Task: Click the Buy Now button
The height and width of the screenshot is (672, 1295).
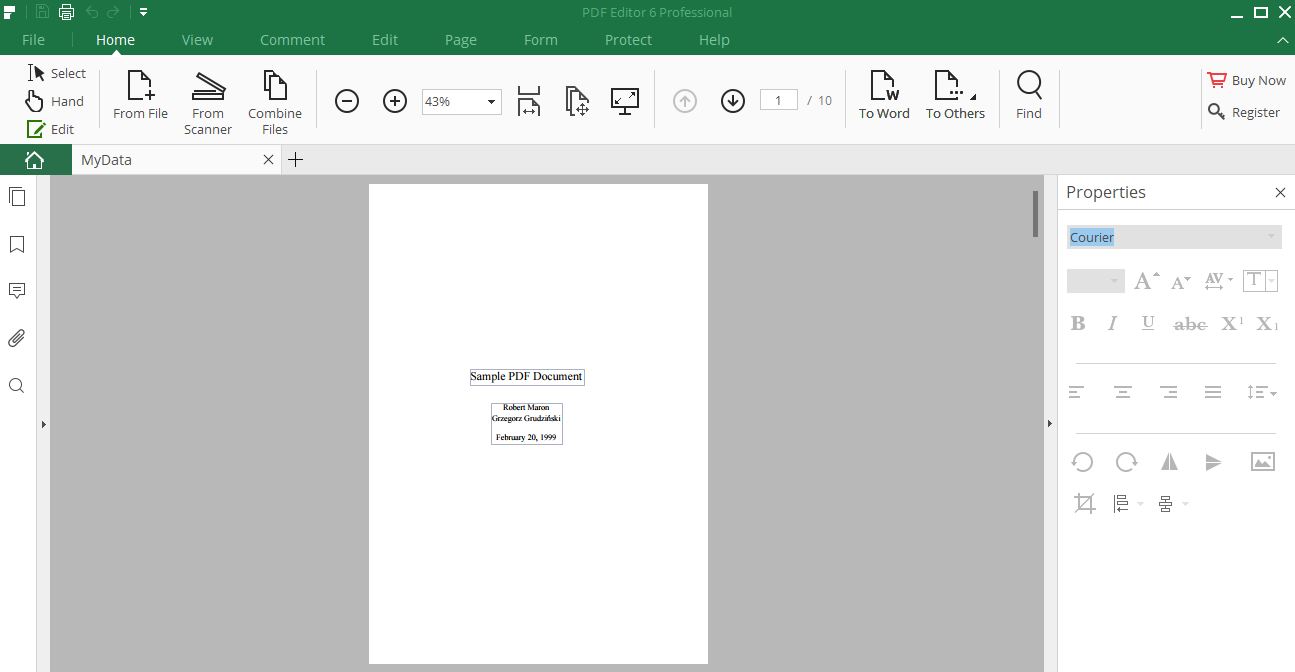Action: [x=1246, y=80]
